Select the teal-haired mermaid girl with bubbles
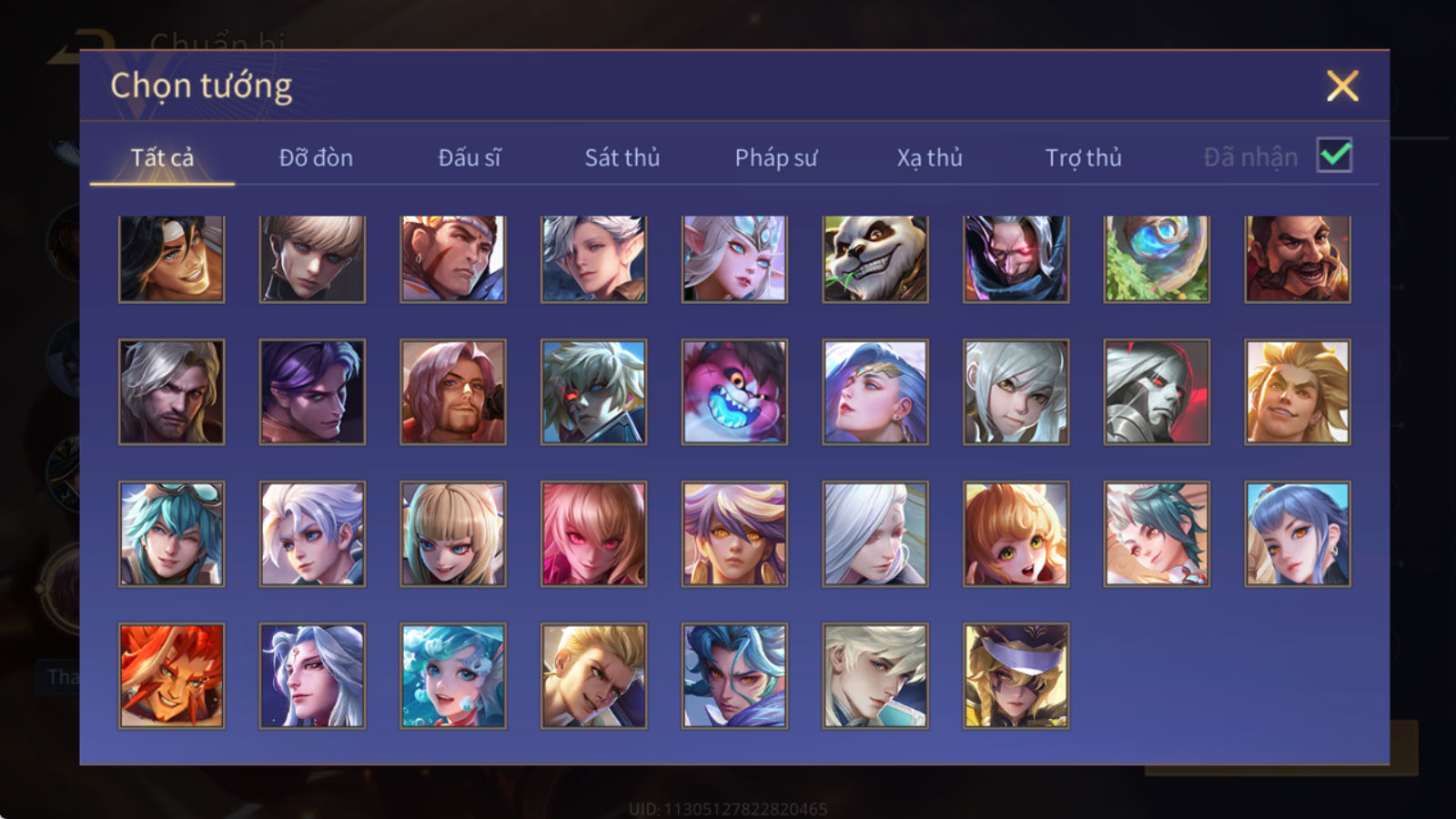The image size is (1456, 819). click(x=452, y=676)
